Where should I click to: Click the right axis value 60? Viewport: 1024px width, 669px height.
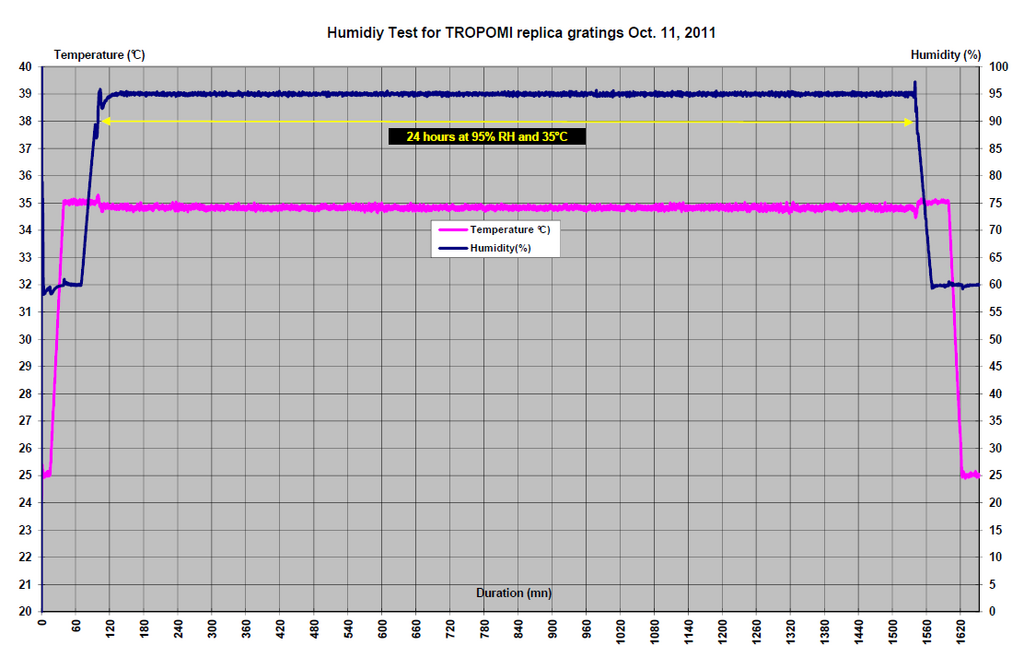click(995, 285)
